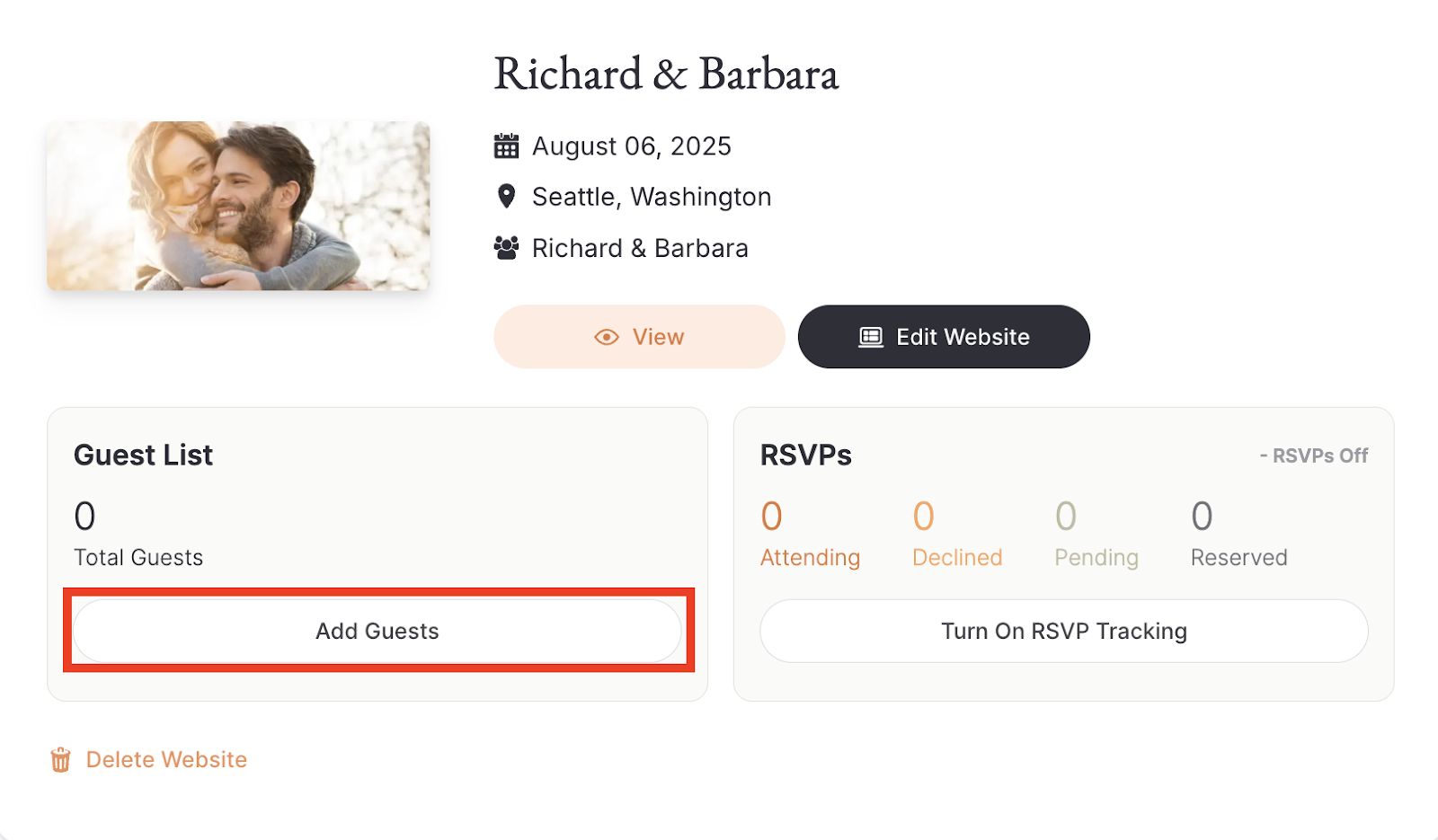The height and width of the screenshot is (840, 1438).
Task: Click the trash can icon for Delete Website
Action: 60,760
